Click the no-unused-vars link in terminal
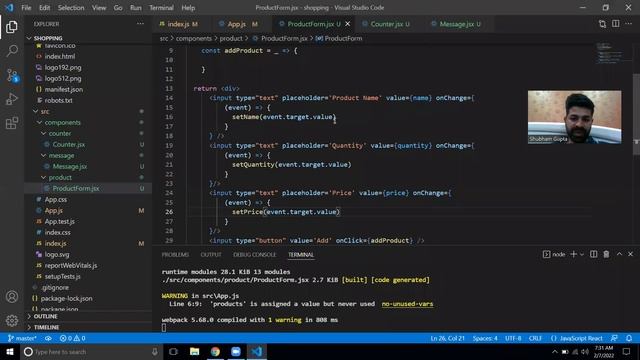Image resolution: width=640 pixels, height=360 pixels. [407, 304]
